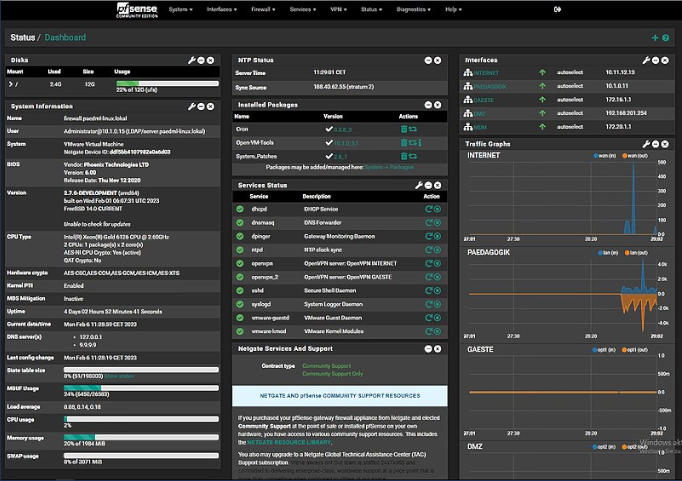Click the logout icon in navigation bar
Viewport: 682px width, 481px height.
[557, 9]
